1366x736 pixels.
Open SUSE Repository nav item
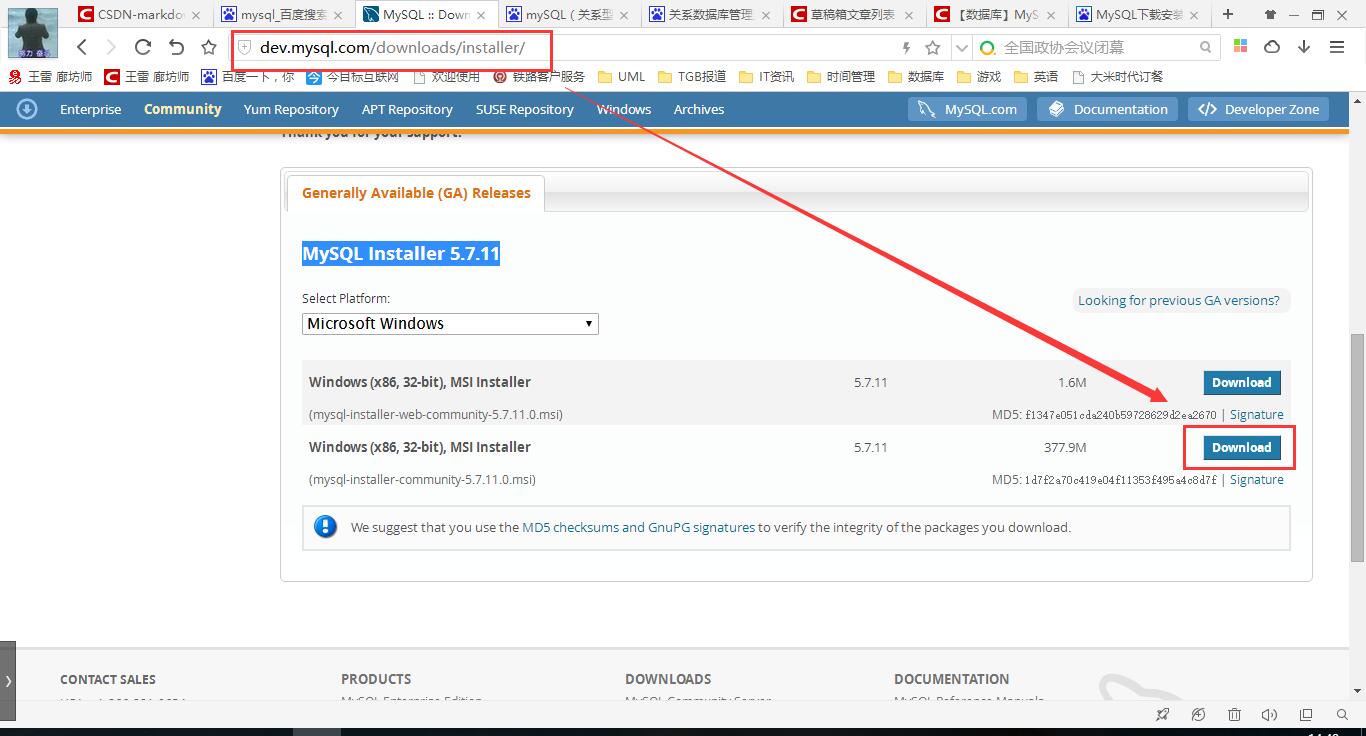[525, 109]
